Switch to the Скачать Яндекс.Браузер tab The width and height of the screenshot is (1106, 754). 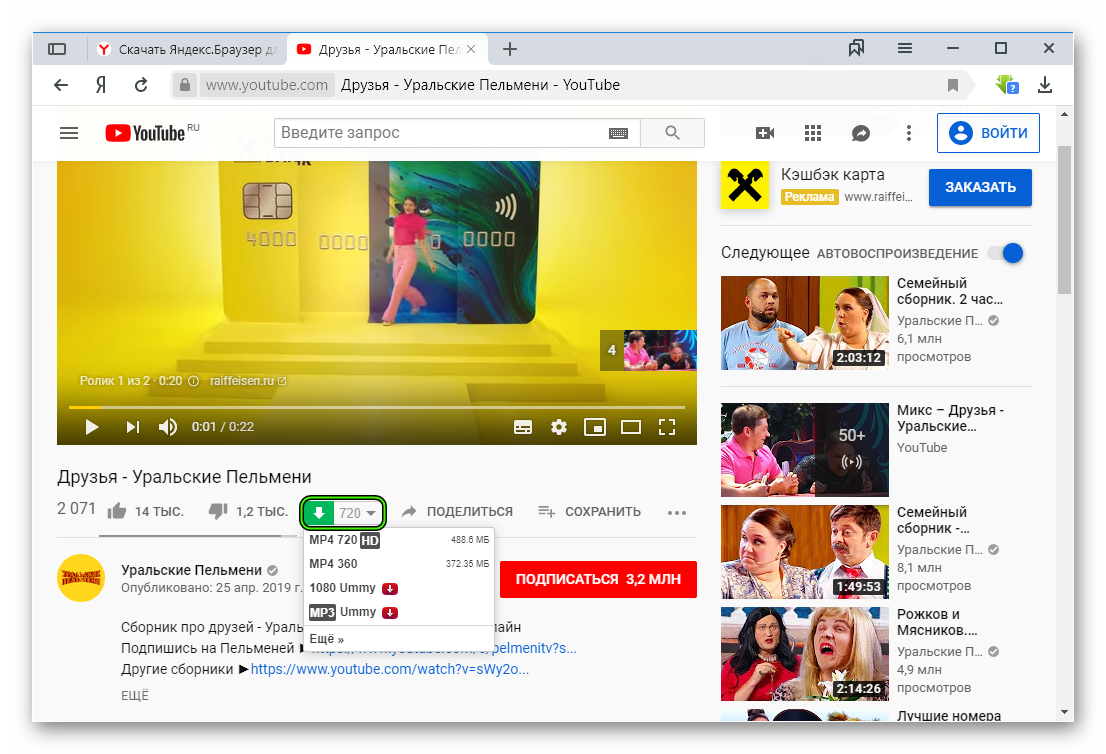188,49
